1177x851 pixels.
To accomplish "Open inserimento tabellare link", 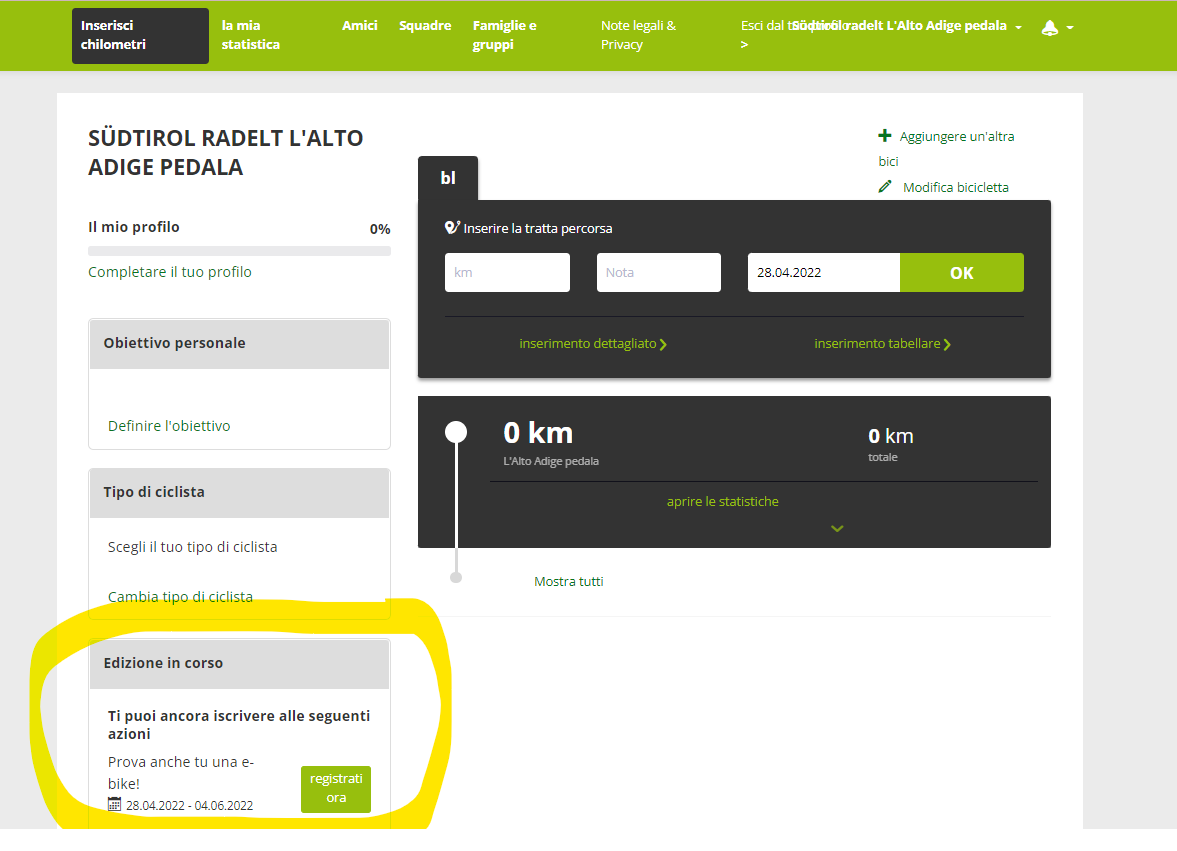I will tap(877, 344).
